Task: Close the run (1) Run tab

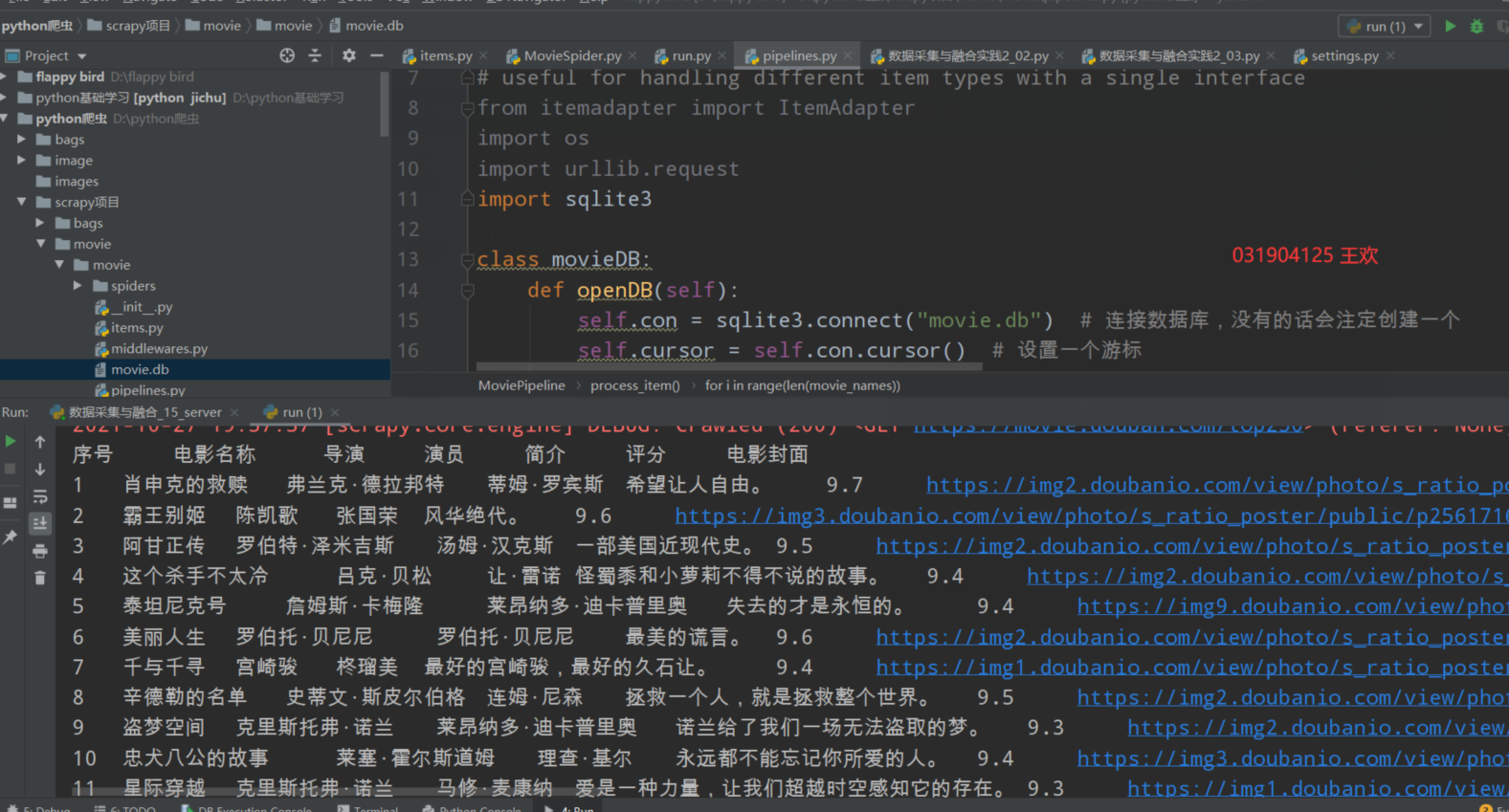Action: (335, 412)
